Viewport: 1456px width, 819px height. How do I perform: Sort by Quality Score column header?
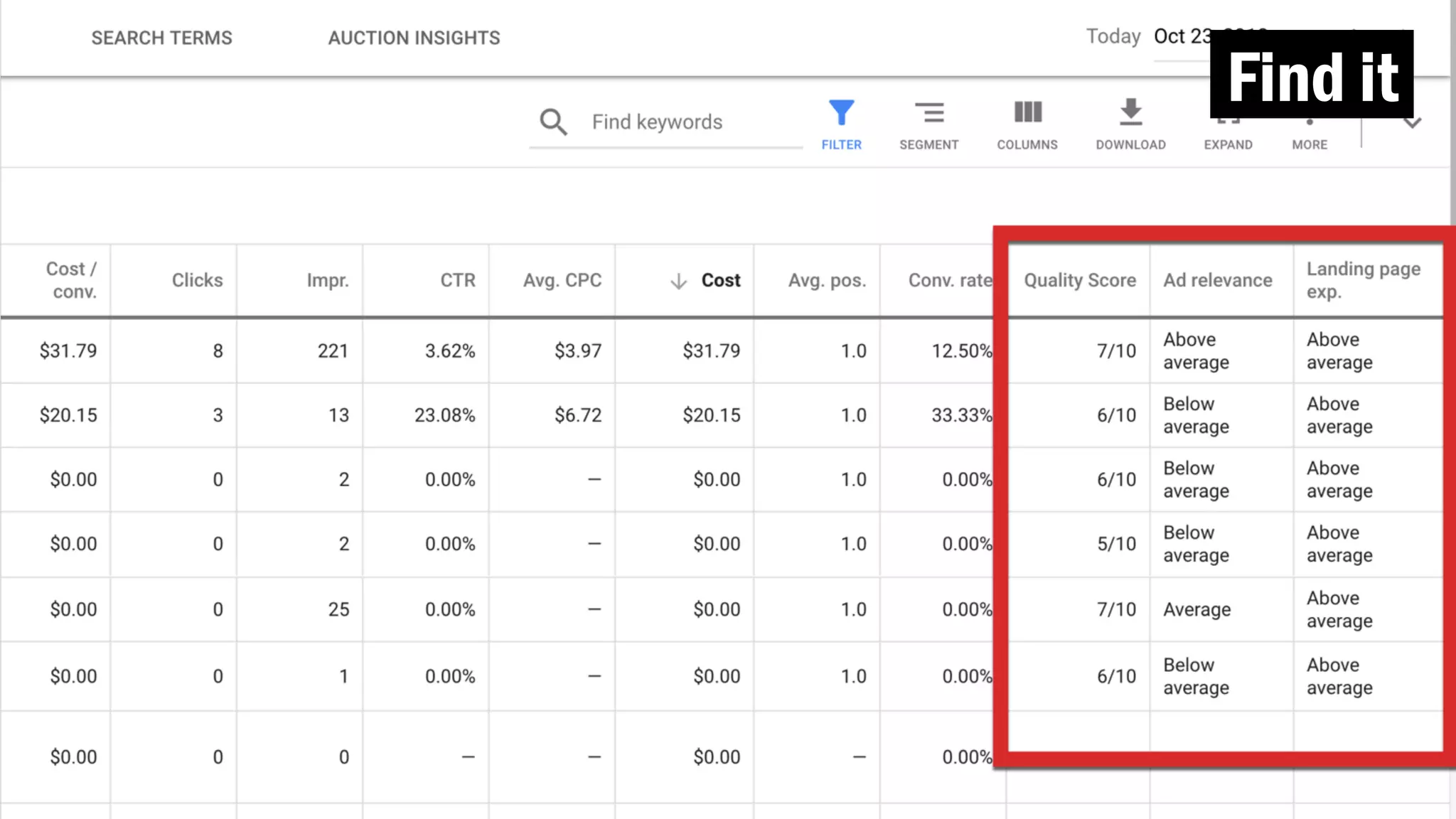pyautogui.click(x=1079, y=280)
